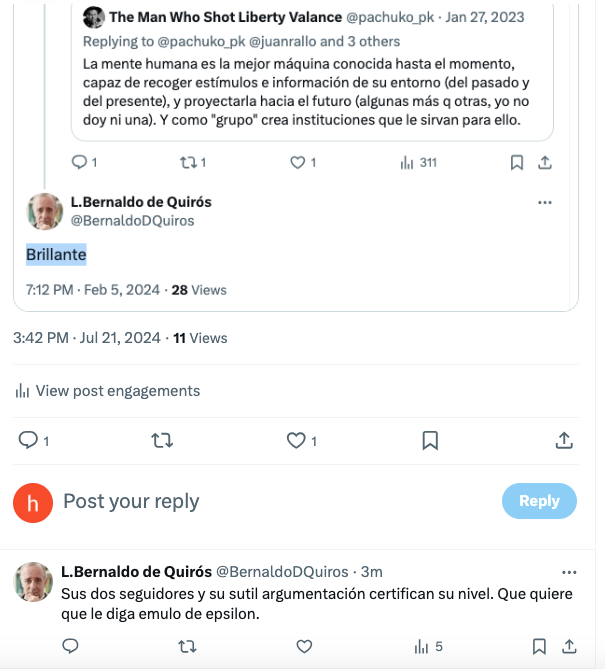605x669 pixels.
Task: Reply to the main post via its comment icon
Action: coord(28,440)
